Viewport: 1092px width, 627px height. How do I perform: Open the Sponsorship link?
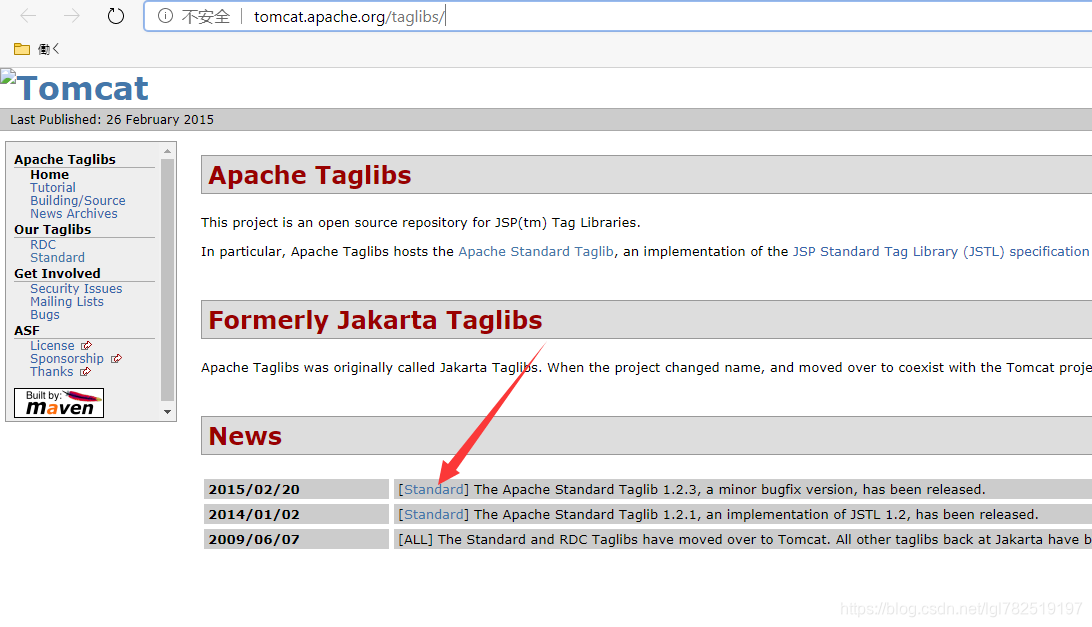click(67, 359)
